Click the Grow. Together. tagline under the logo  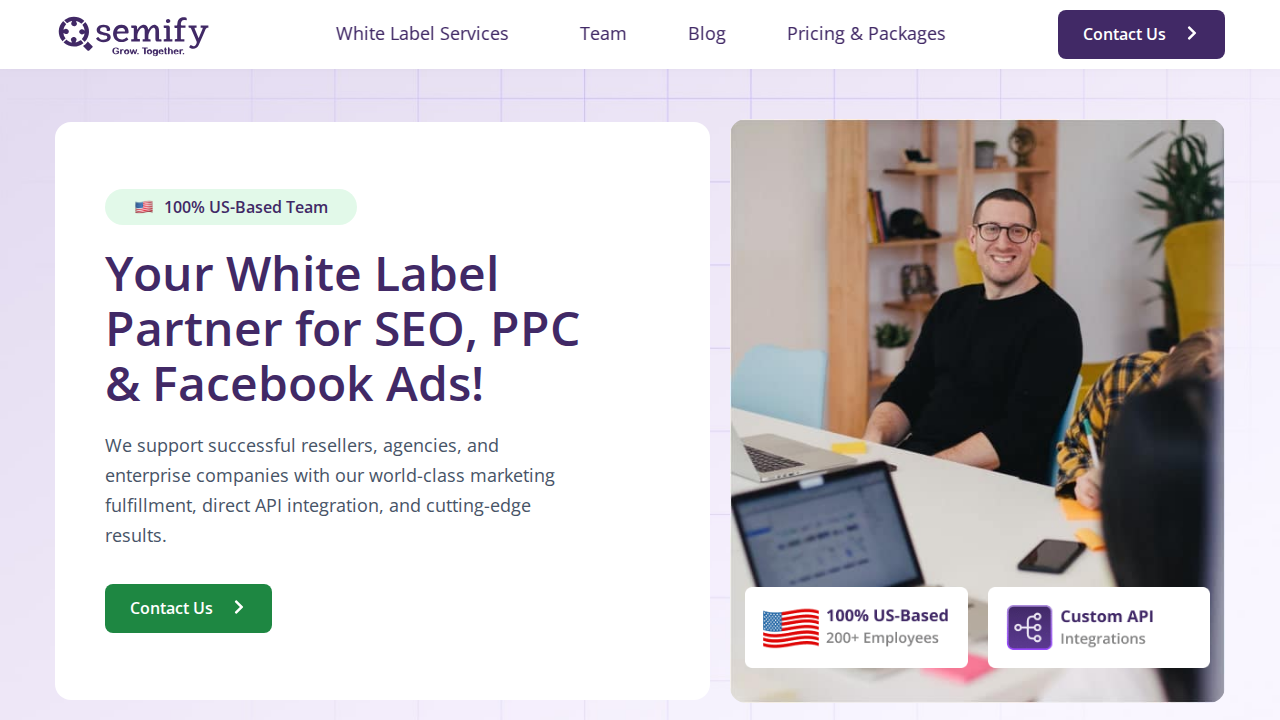tap(148, 51)
